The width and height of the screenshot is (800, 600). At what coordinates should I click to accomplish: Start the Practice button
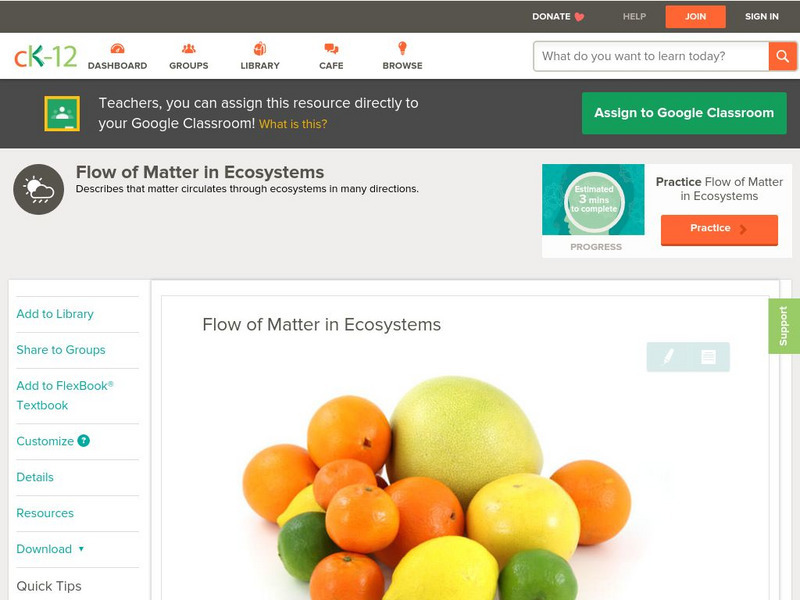click(719, 229)
